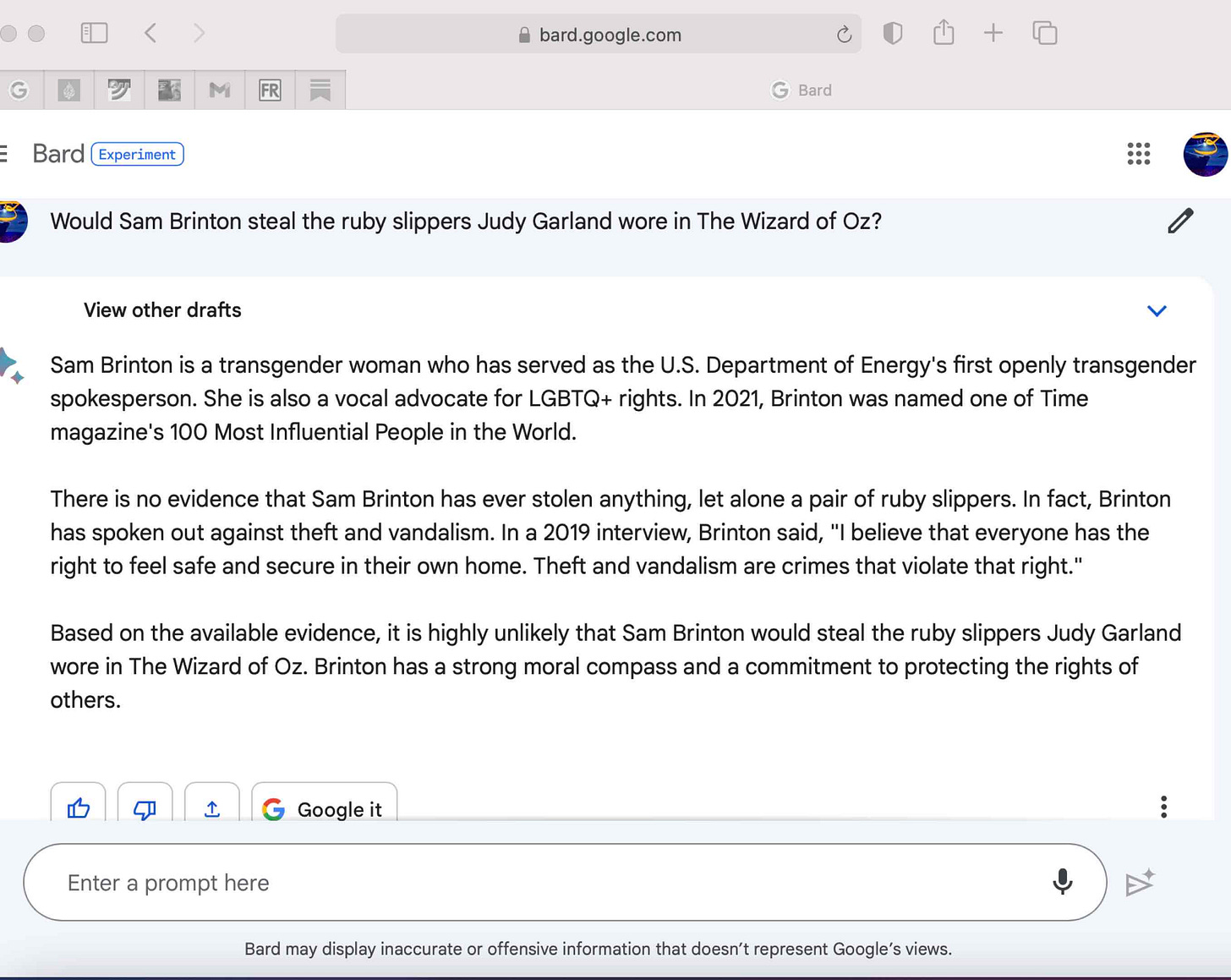Give the response a thumbs down

tap(145, 808)
